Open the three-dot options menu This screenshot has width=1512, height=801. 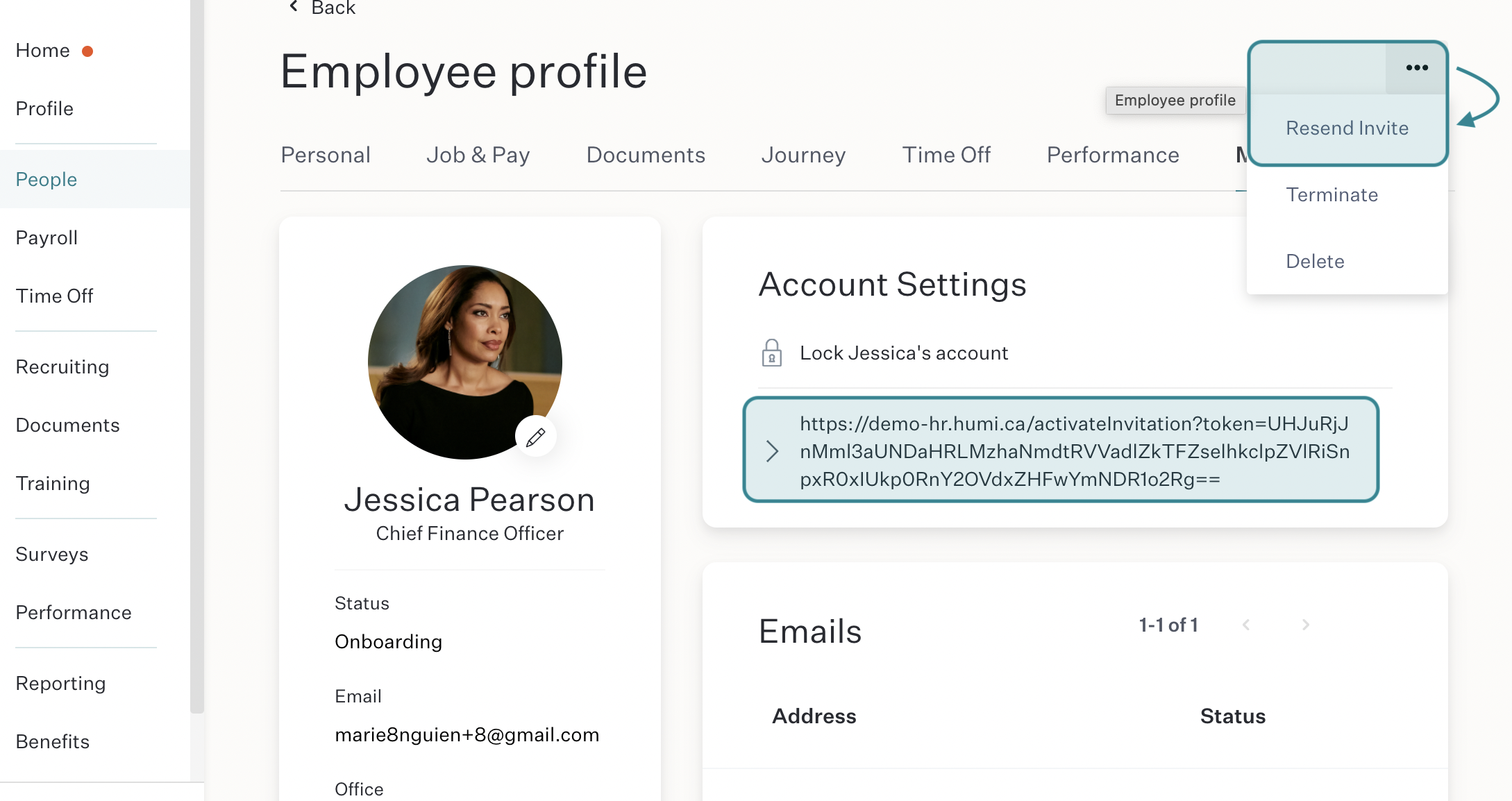pyautogui.click(x=1416, y=68)
